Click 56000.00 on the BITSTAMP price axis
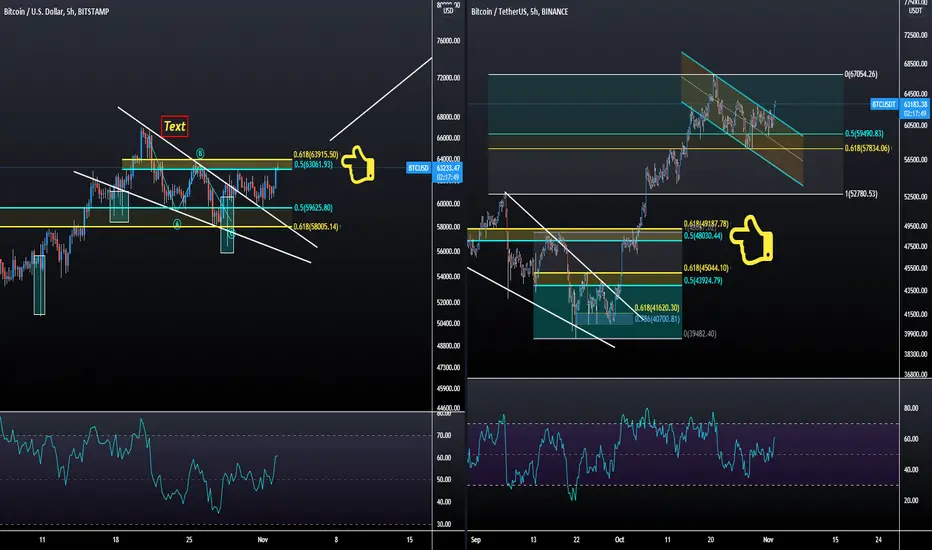The image size is (932, 550). tap(449, 251)
